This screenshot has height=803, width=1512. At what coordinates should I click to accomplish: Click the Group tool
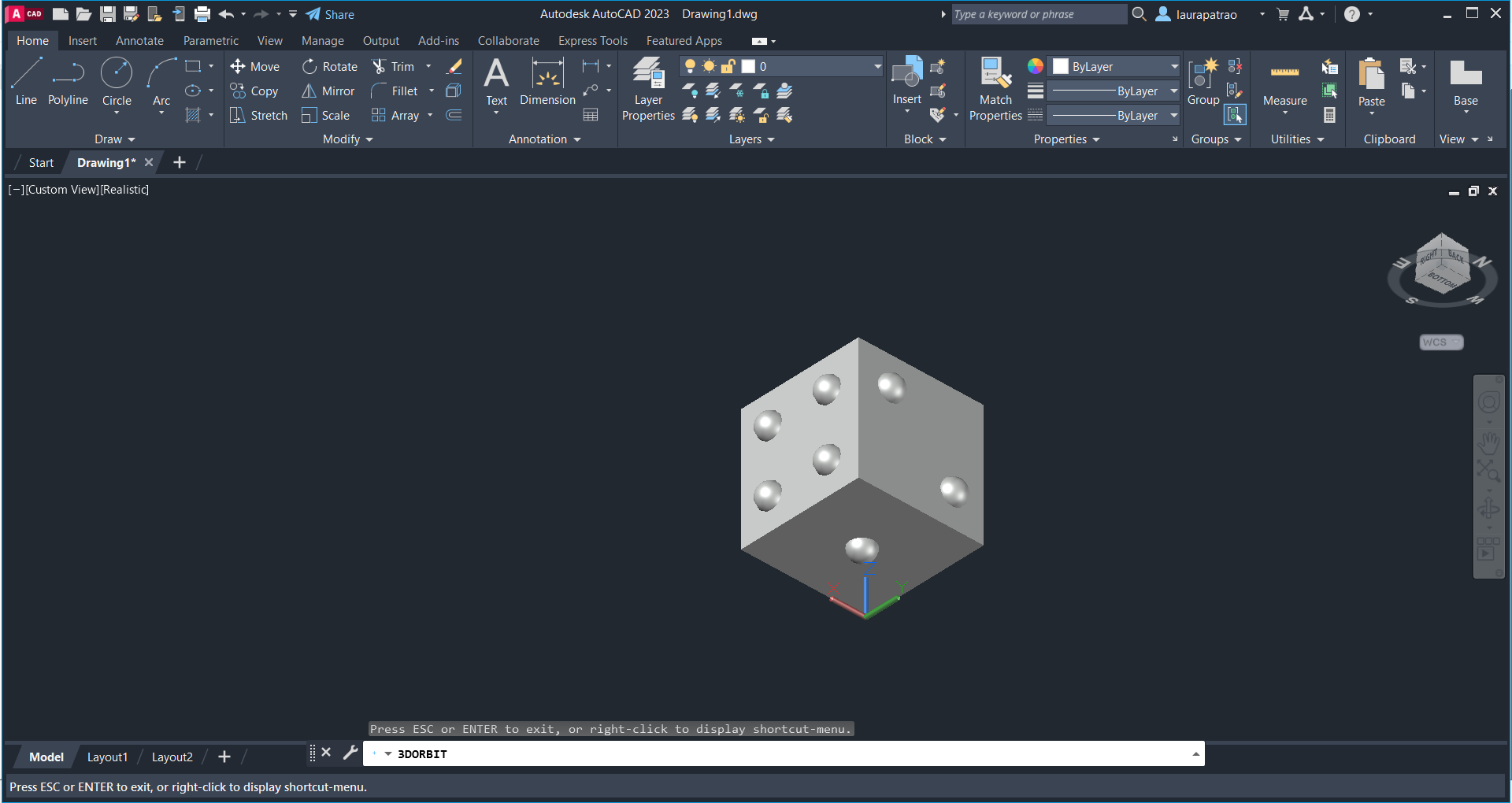tap(1203, 82)
